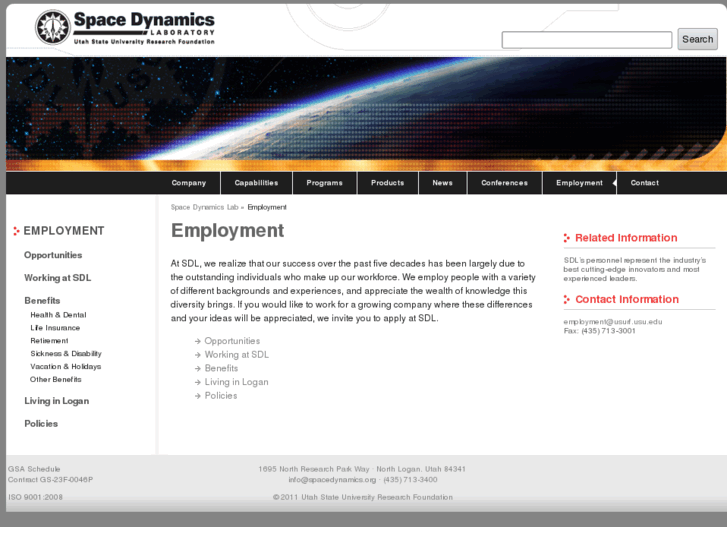Open Sickness & Disability sidebar link
Viewport: 727px width, 545px height.
click(x=66, y=353)
